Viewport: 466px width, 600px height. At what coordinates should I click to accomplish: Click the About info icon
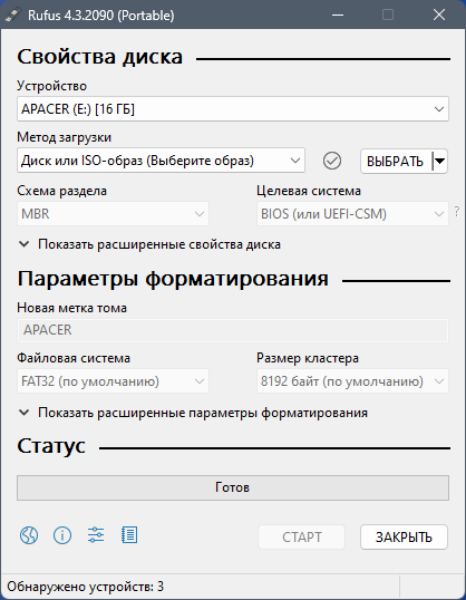[x=62, y=535]
